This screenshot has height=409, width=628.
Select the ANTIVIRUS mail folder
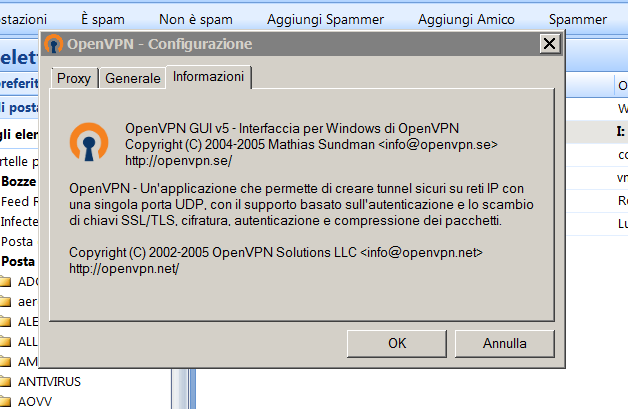pos(49,381)
